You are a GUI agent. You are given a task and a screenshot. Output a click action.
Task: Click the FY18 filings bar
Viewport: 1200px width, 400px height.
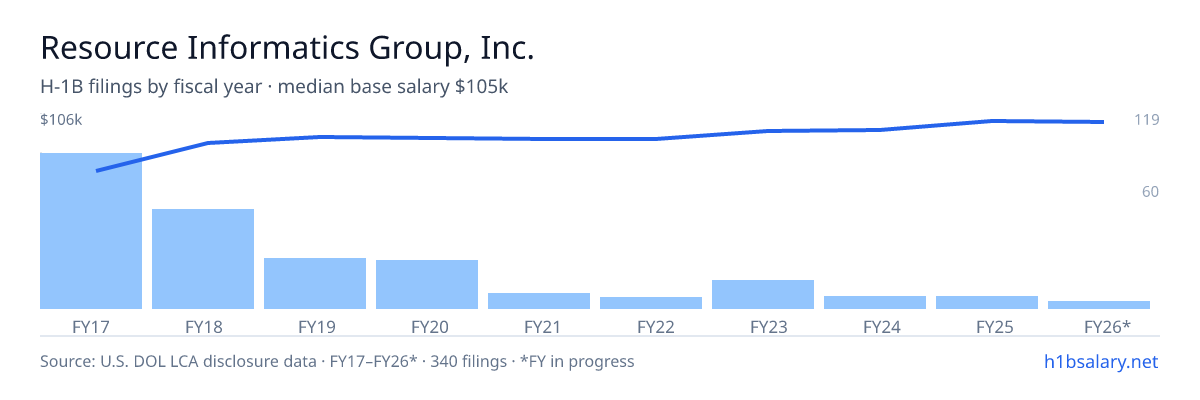coord(203,259)
